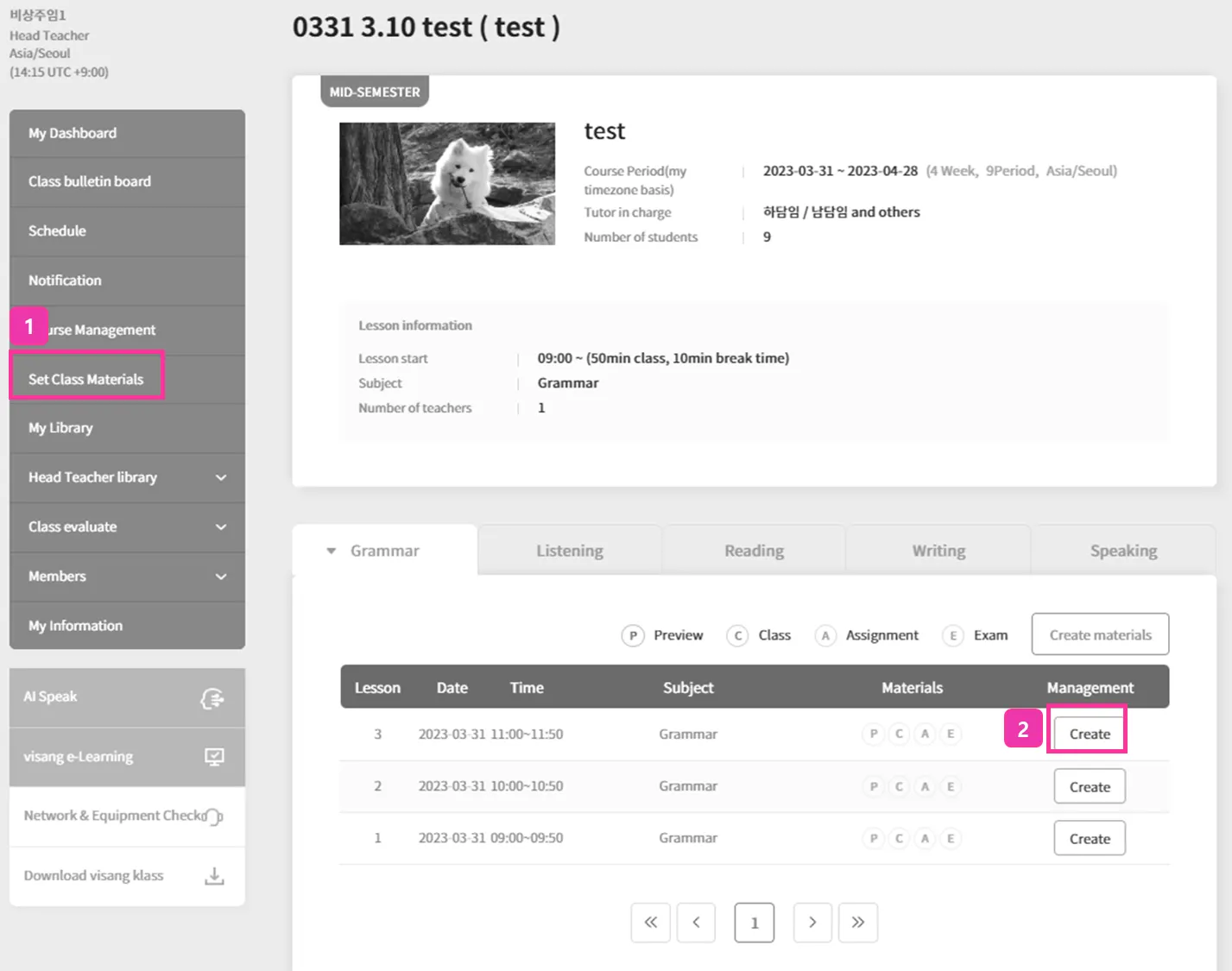
Task: Click the Class legend C icon
Action: (x=737, y=635)
